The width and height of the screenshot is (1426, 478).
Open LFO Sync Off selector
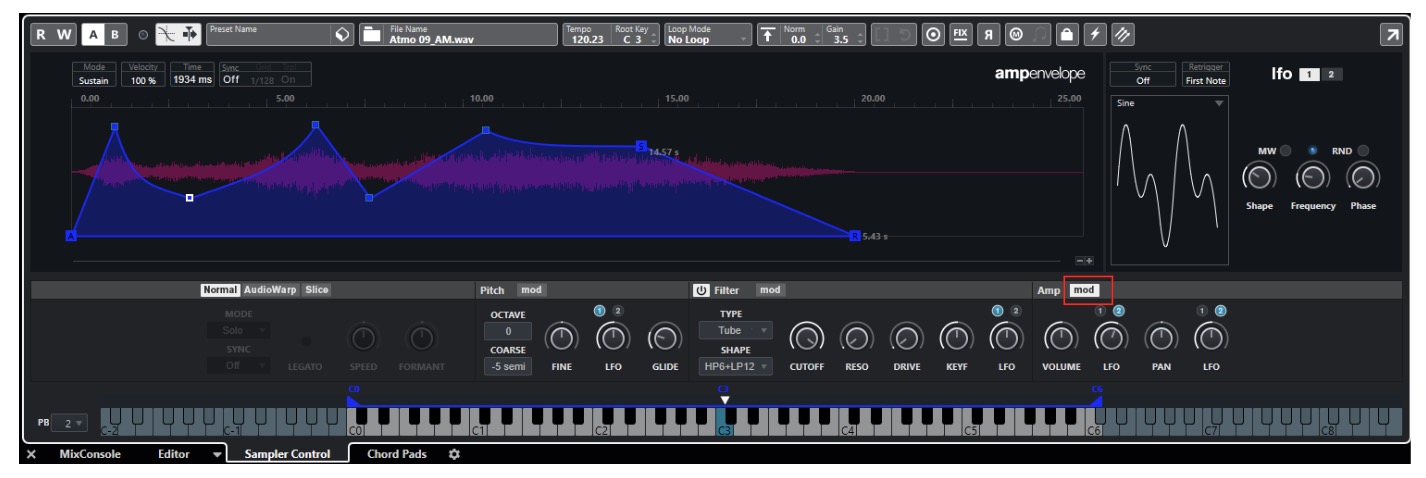click(1142, 76)
